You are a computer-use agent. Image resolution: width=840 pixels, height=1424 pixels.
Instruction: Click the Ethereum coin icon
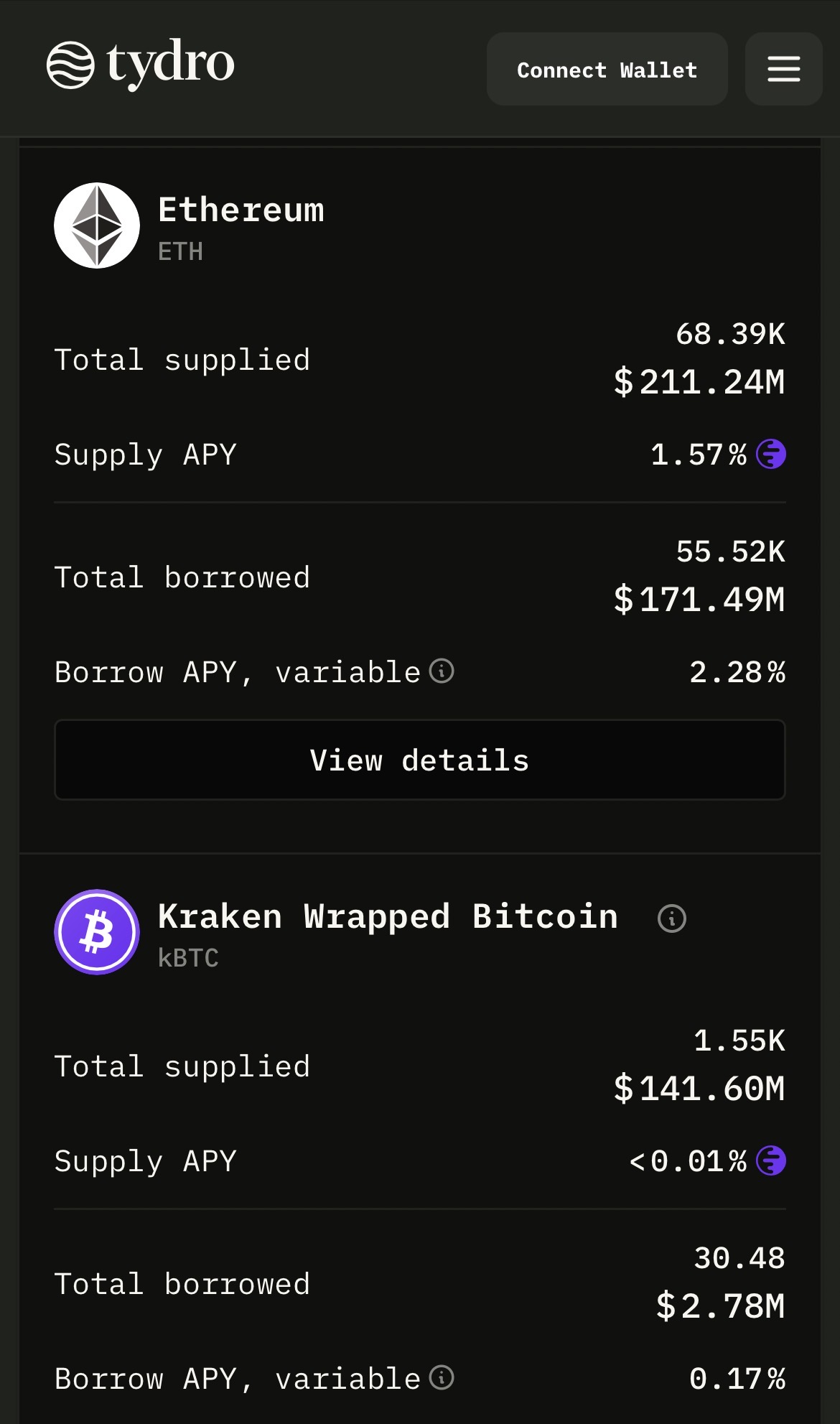tap(97, 225)
